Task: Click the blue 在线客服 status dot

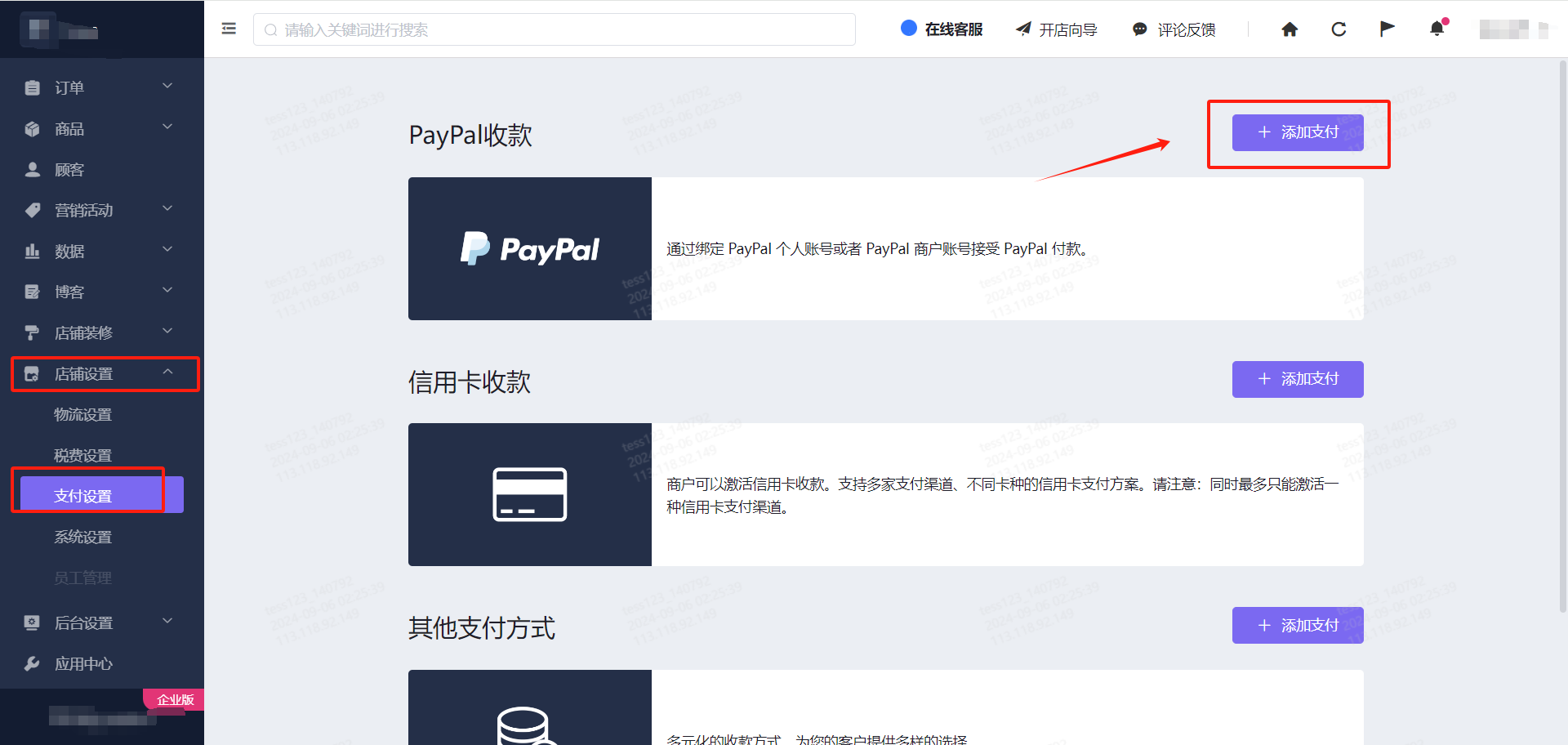Action: [909, 28]
